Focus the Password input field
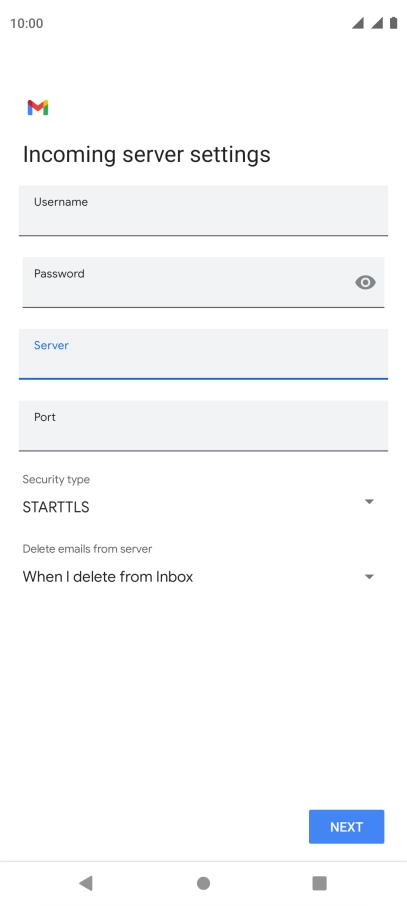Image resolution: width=407 pixels, height=906 pixels. point(204,282)
